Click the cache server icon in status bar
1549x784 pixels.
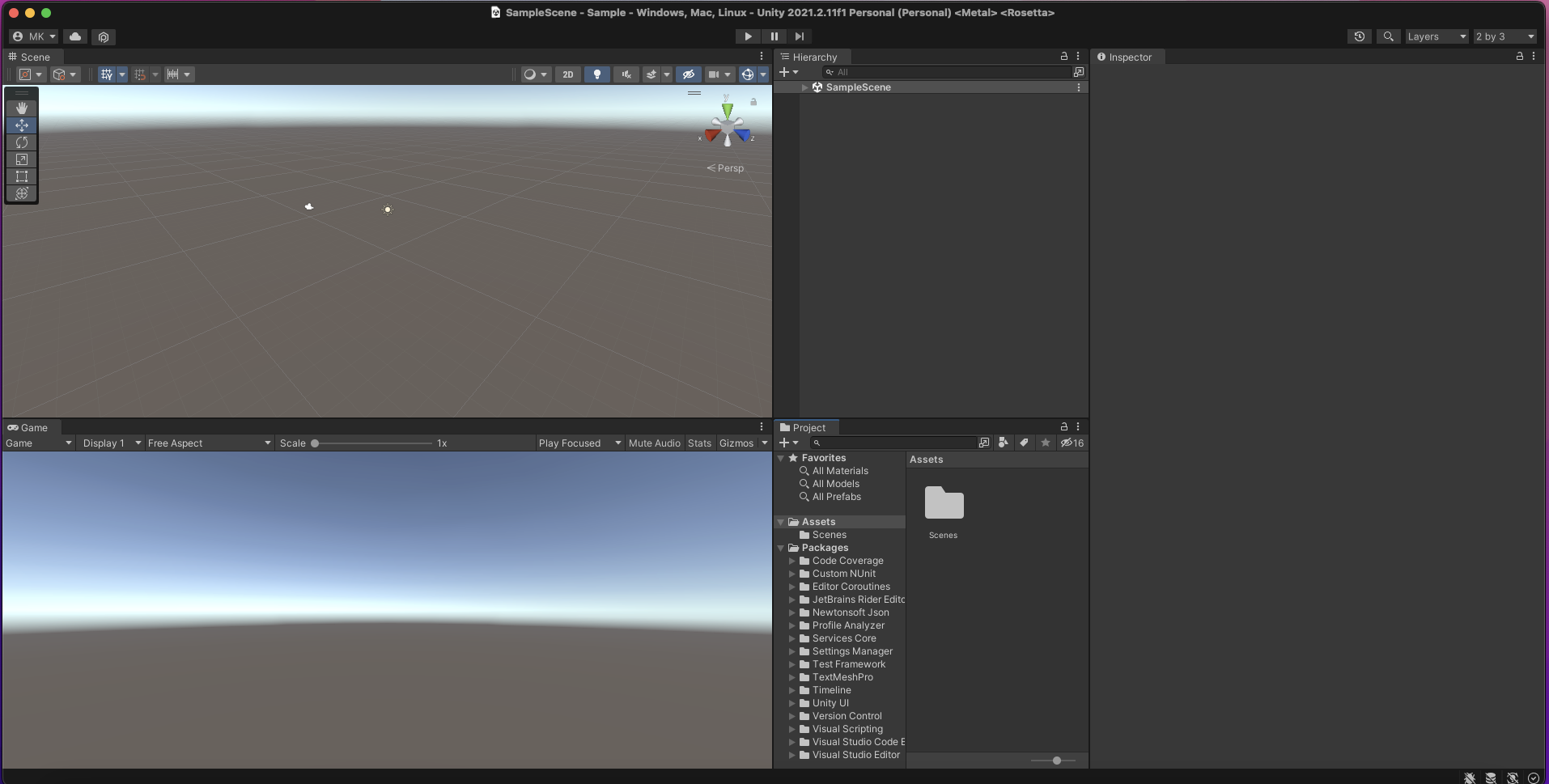pos(1491,778)
